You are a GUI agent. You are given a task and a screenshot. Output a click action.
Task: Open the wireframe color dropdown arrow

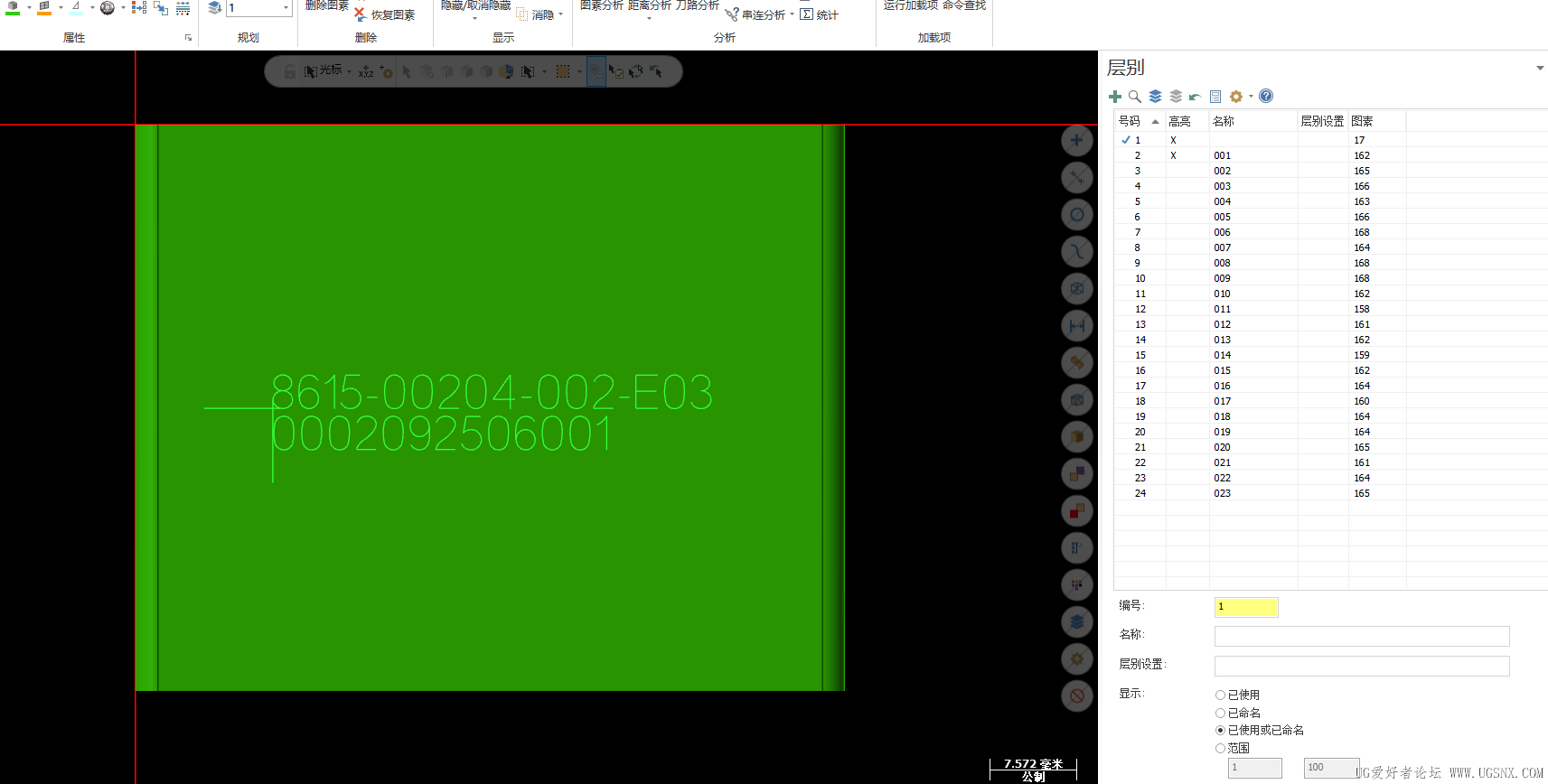point(61,7)
